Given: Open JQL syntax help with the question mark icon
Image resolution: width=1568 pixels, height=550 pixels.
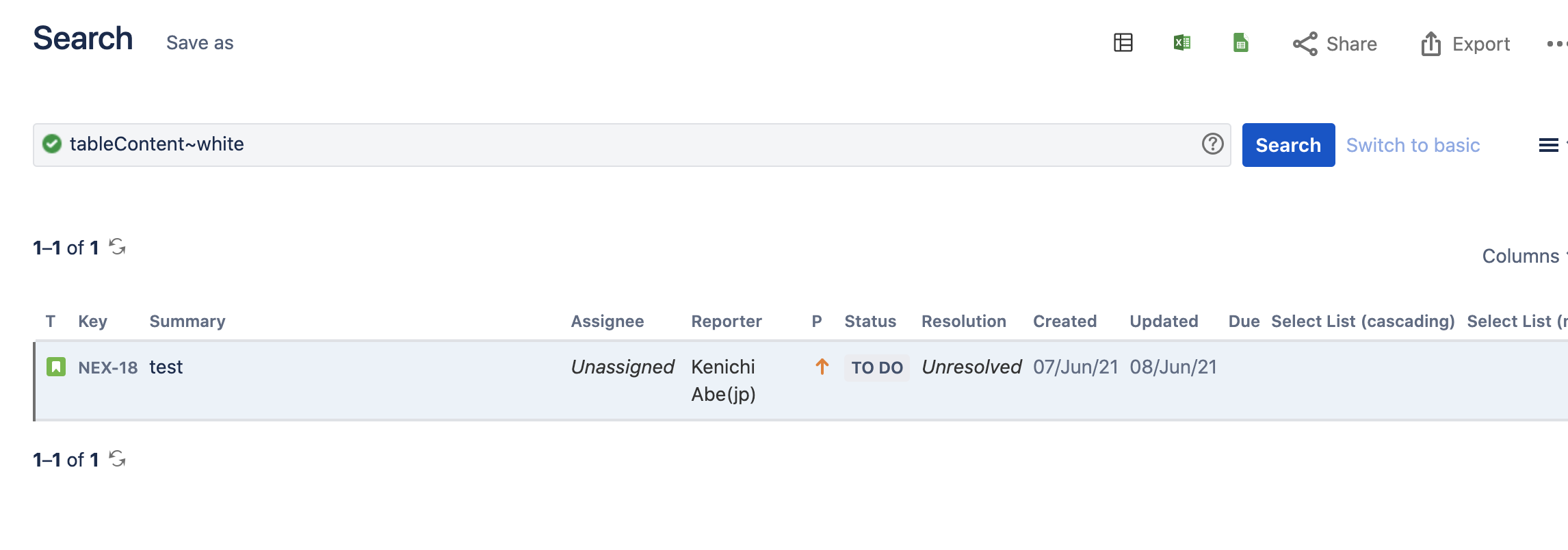Looking at the screenshot, I should [x=1212, y=144].
